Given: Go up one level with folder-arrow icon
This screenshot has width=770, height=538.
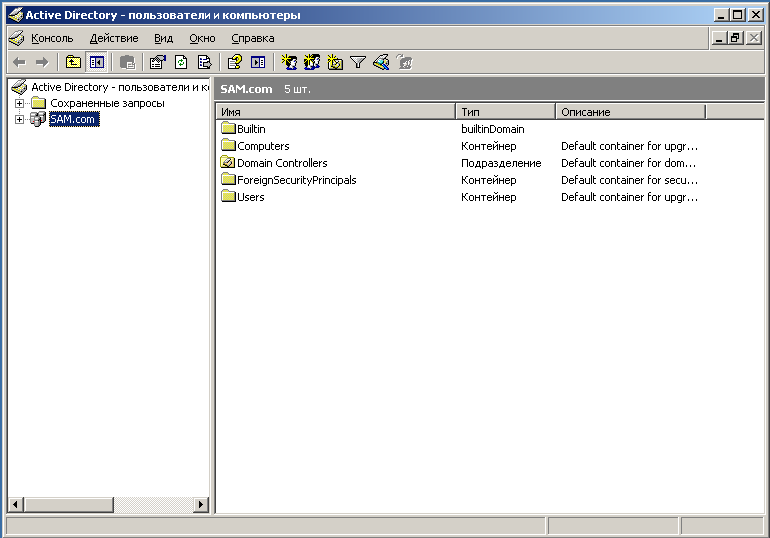Looking at the screenshot, I should (x=73, y=62).
